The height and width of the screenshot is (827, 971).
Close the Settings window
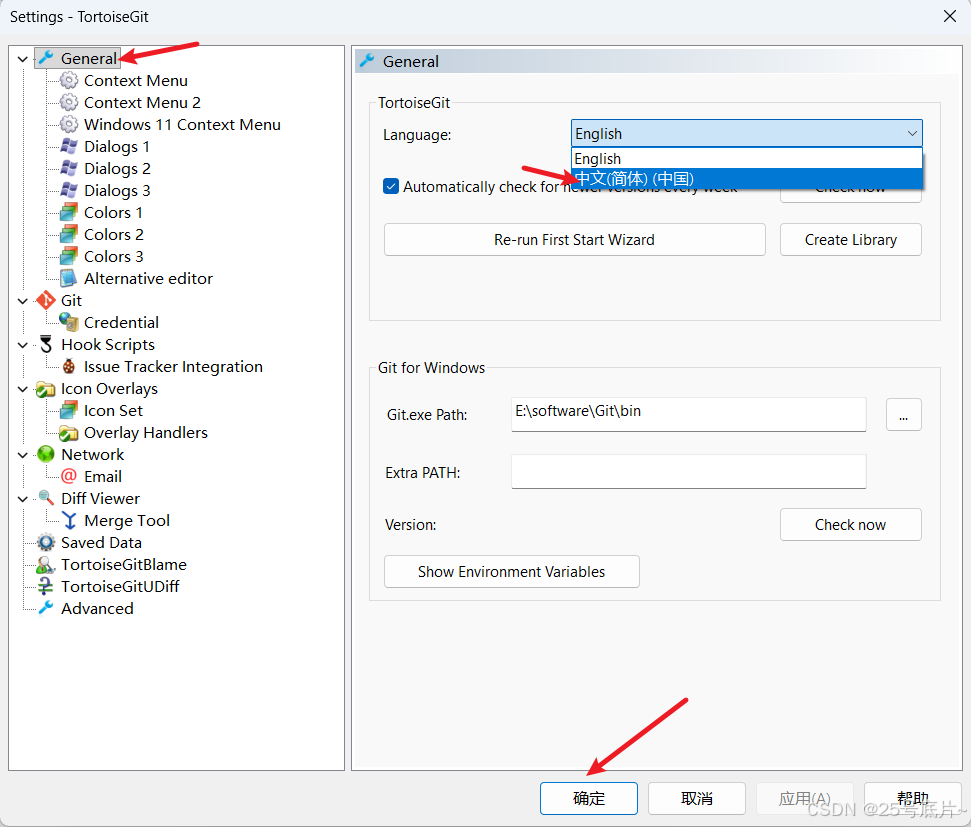(950, 16)
